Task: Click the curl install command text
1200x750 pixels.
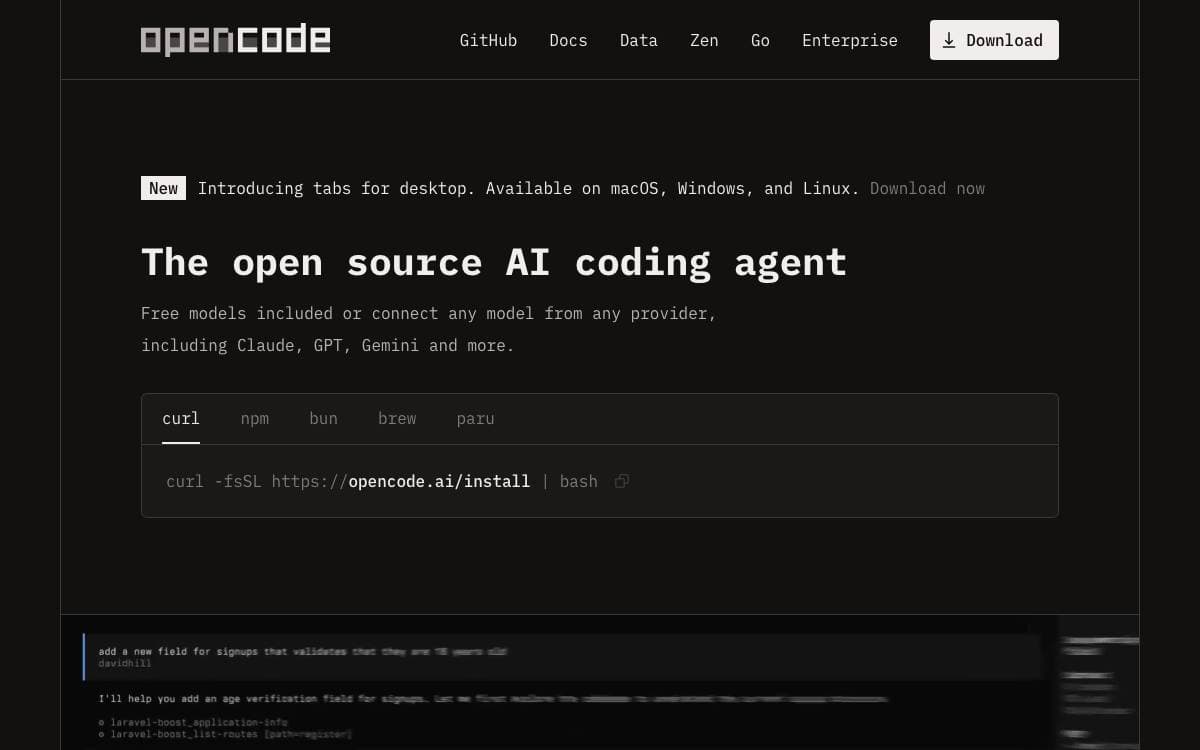Action: (382, 481)
